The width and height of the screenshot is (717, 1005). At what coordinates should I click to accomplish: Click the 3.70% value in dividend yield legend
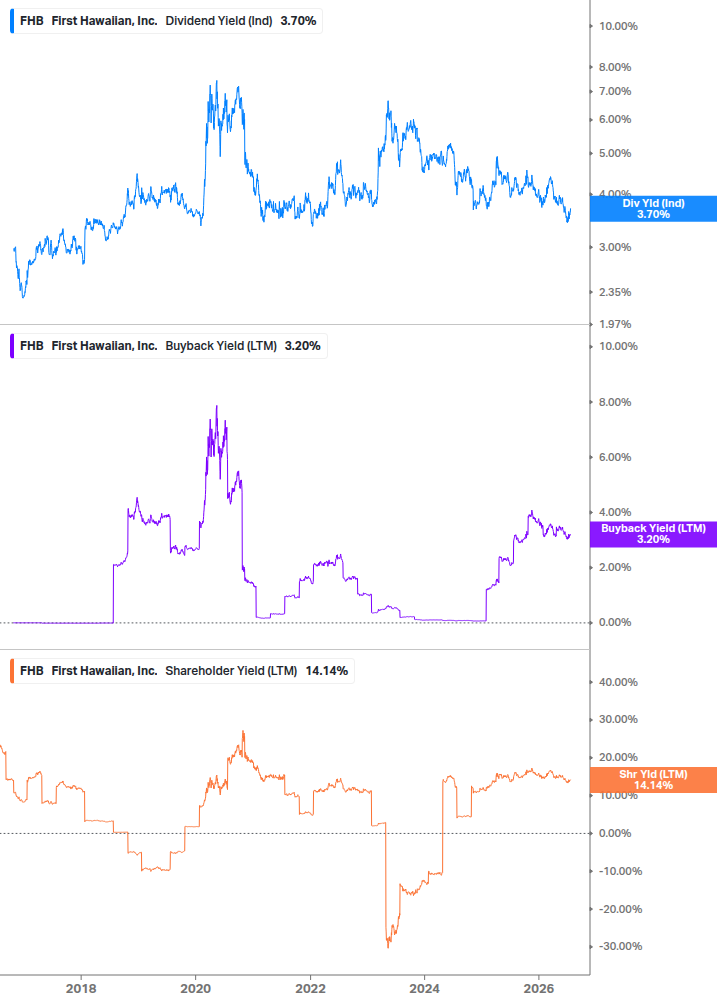point(299,21)
